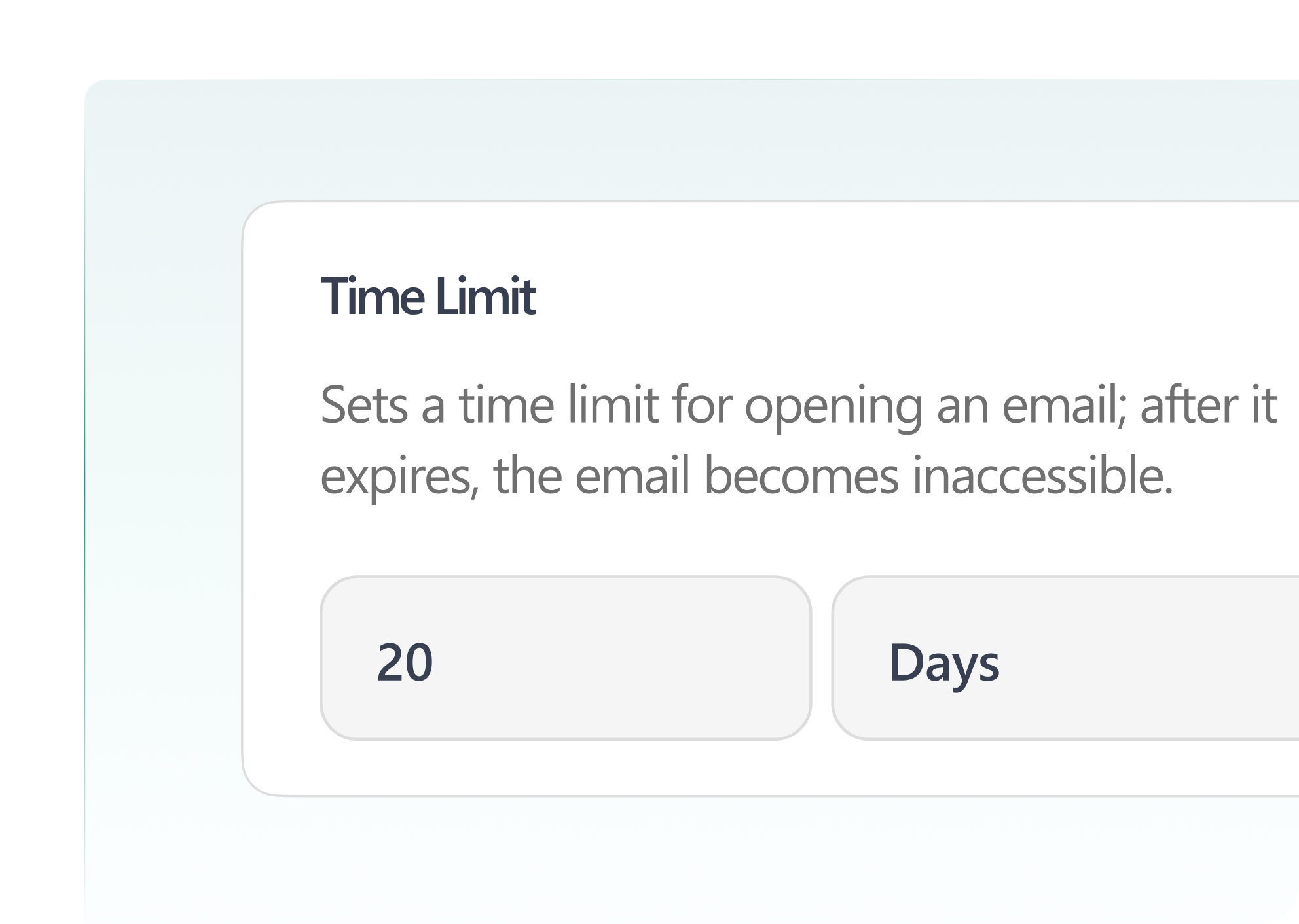The height and width of the screenshot is (924, 1299).
Task: Click the empty area right of 20
Action: [x=622, y=658]
